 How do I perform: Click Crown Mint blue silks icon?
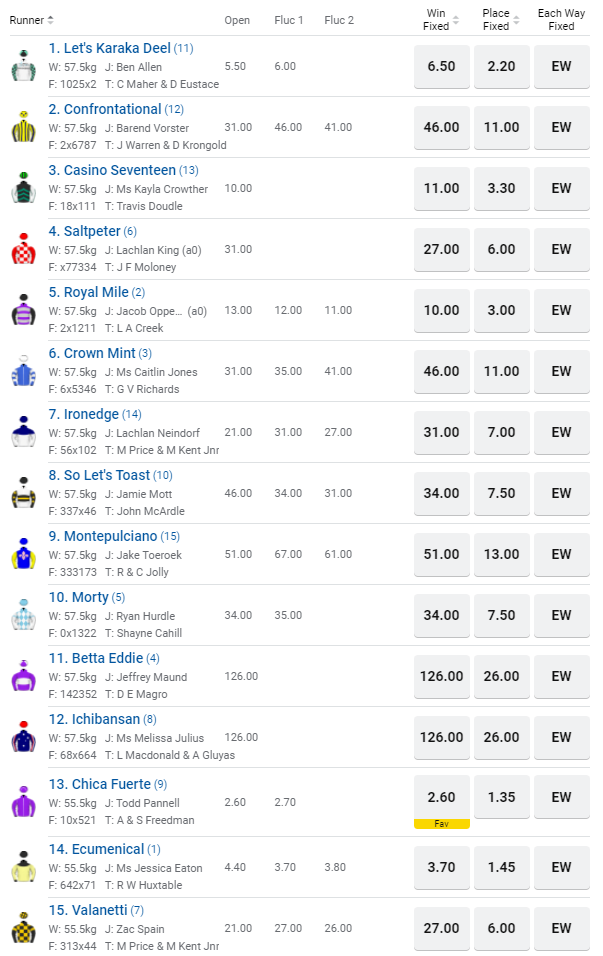(23, 371)
